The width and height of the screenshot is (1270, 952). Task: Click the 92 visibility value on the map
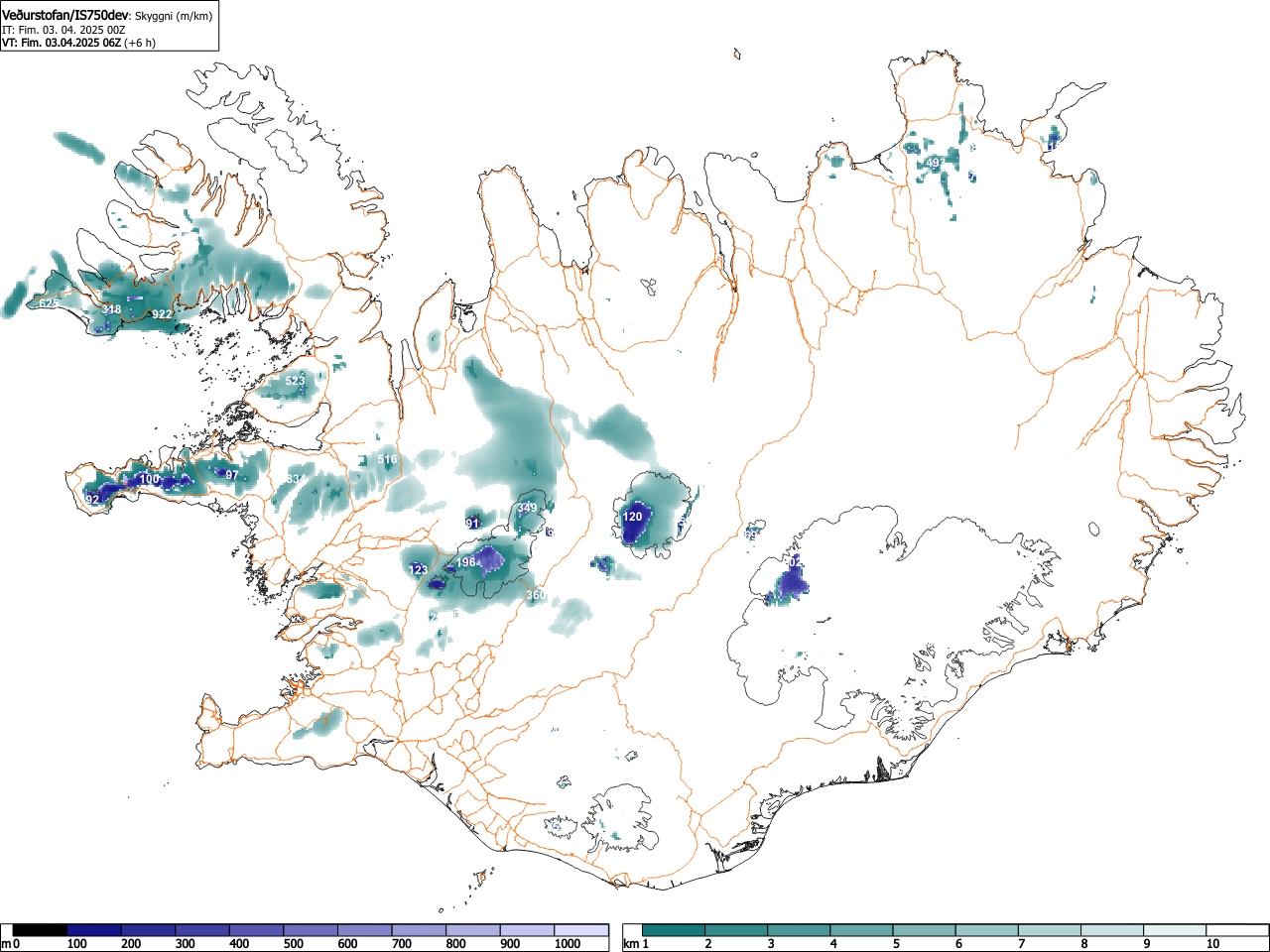point(93,500)
